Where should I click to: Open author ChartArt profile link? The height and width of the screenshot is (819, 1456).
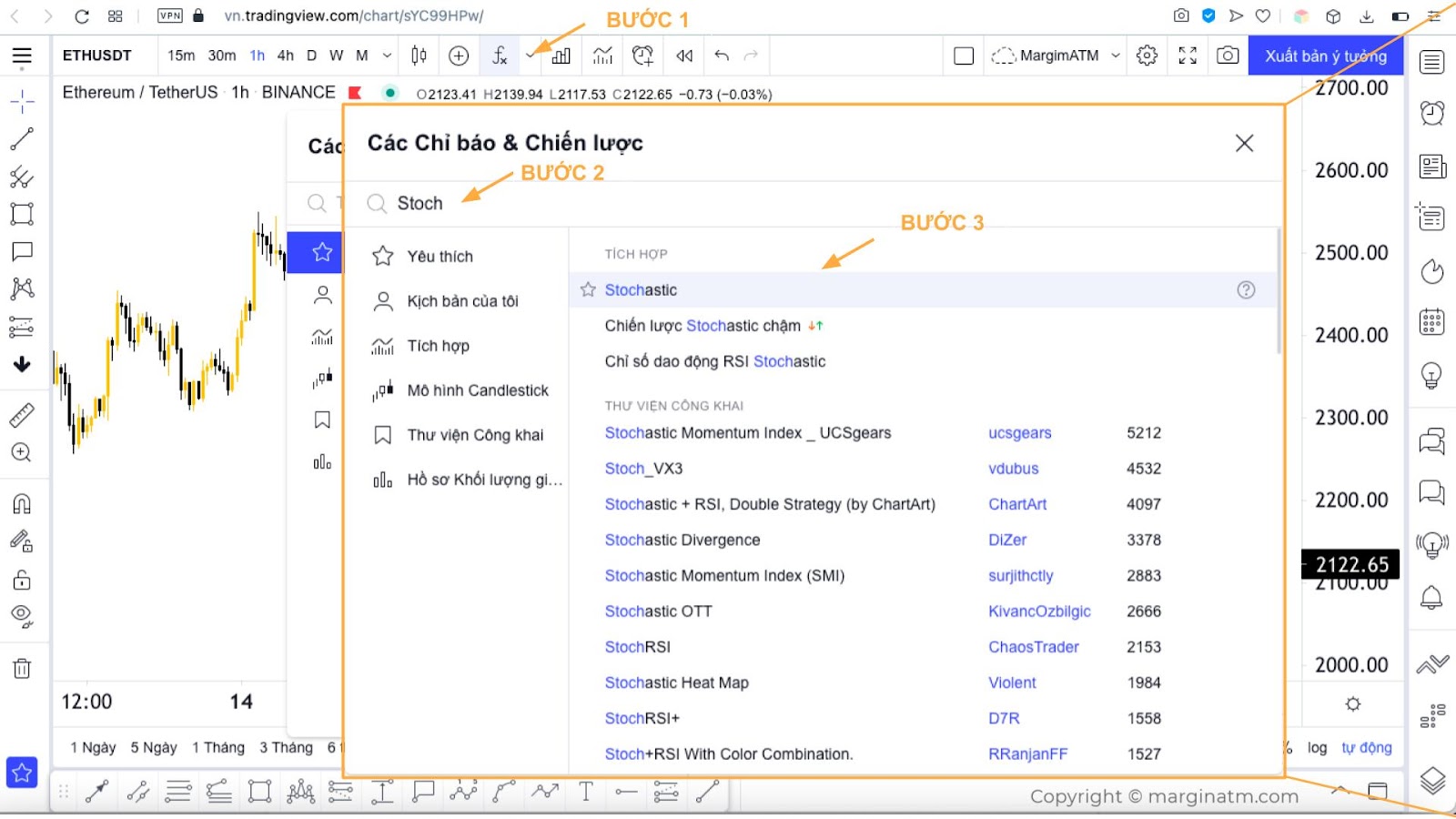(x=1017, y=504)
